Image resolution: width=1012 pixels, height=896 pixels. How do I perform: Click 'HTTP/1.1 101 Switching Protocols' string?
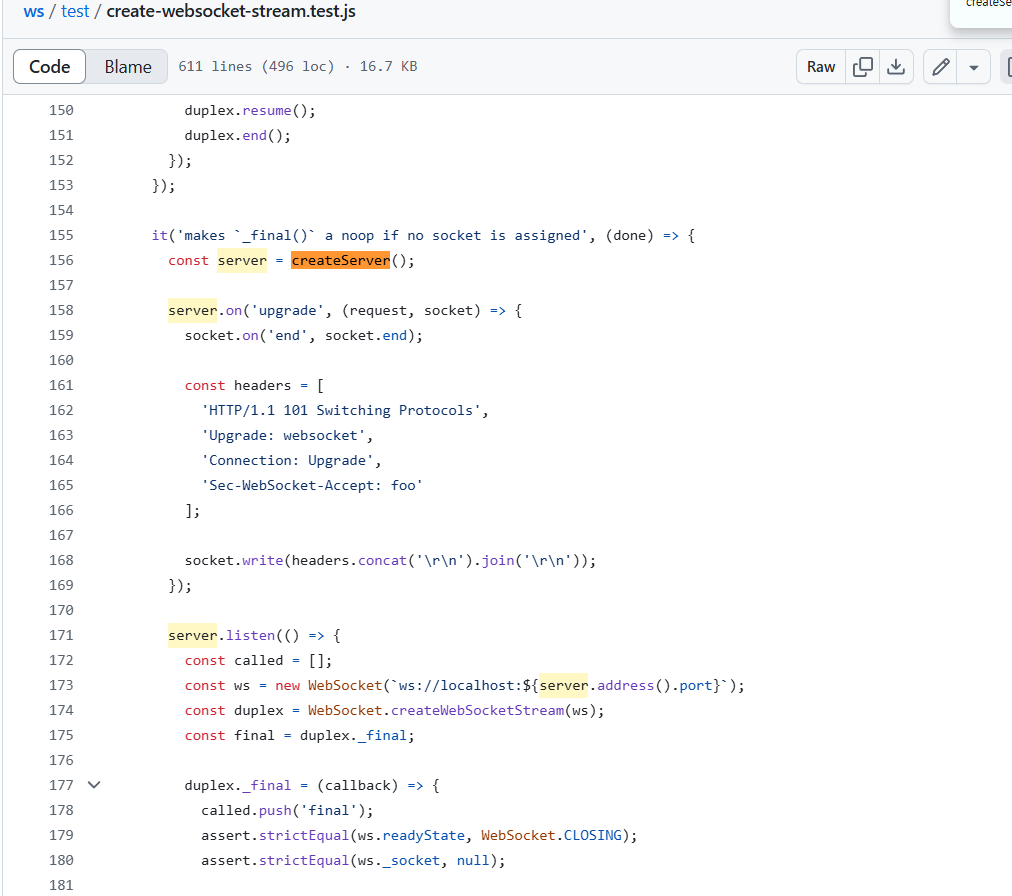tap(341, 411)
